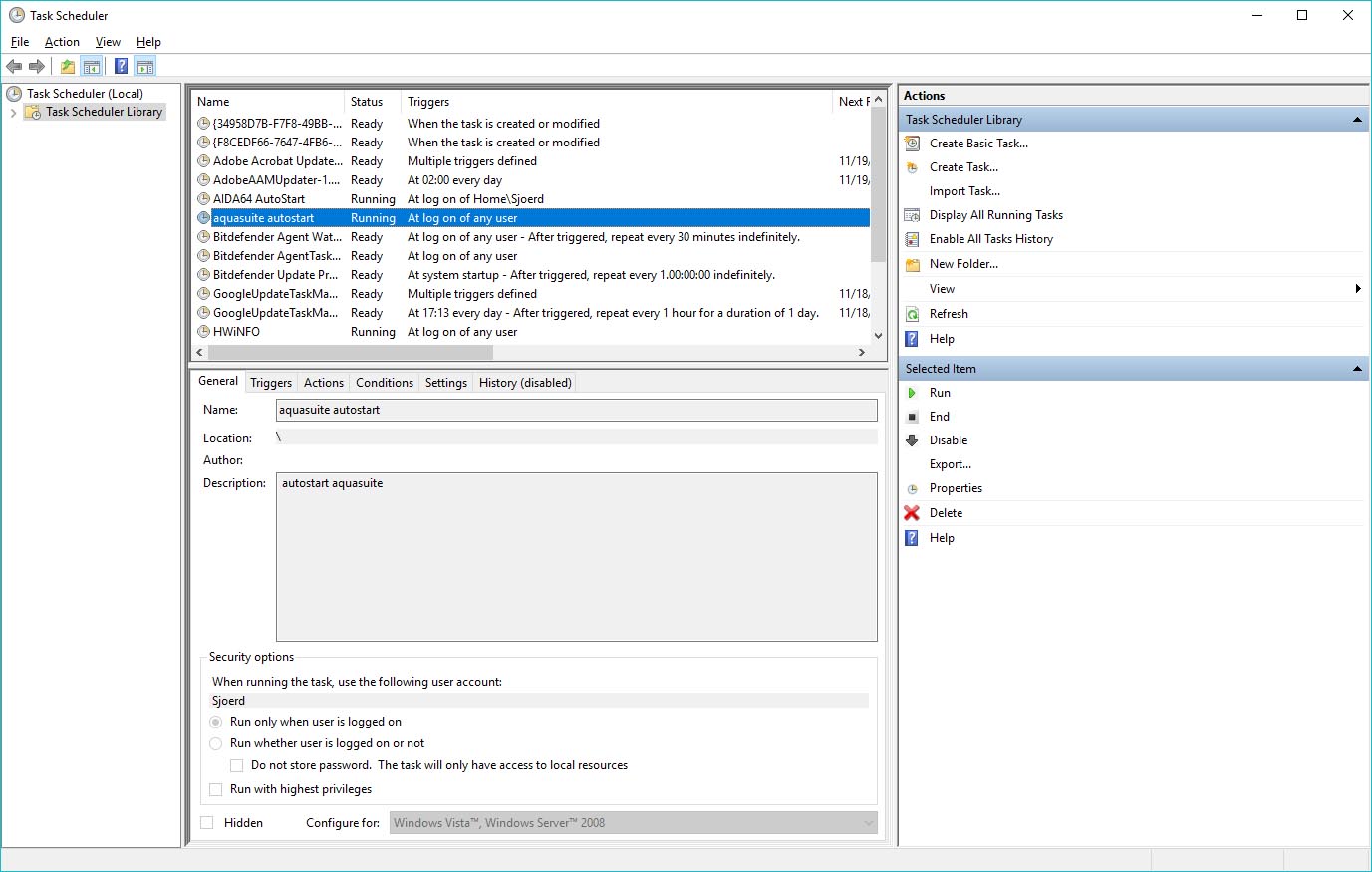This screenshot has height=872, width=1372.
Task: Expand the Task Scheduler Library tree node
Action: (13, 113)
